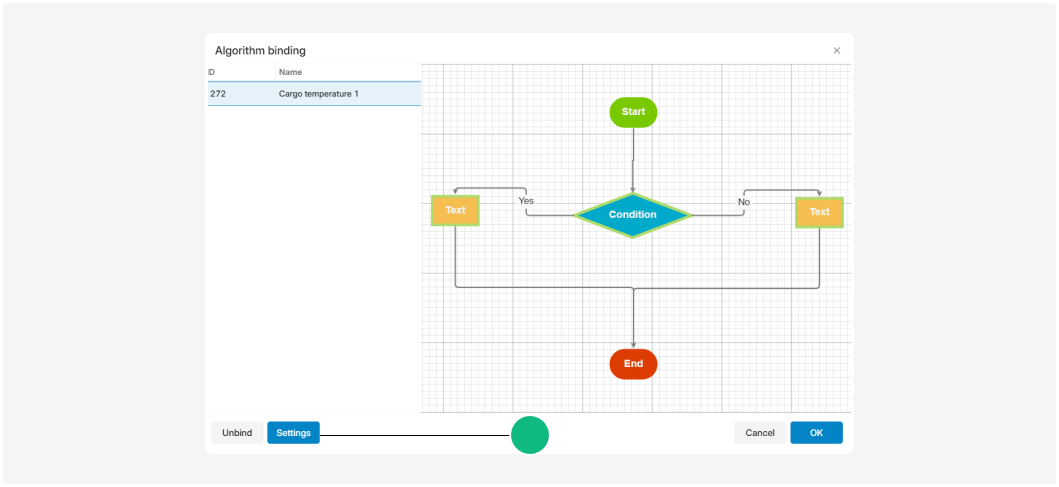Click the Algorithm binding dialog title
The image size is (1059, 487).
pyautogui.click(x=260, y=51)
